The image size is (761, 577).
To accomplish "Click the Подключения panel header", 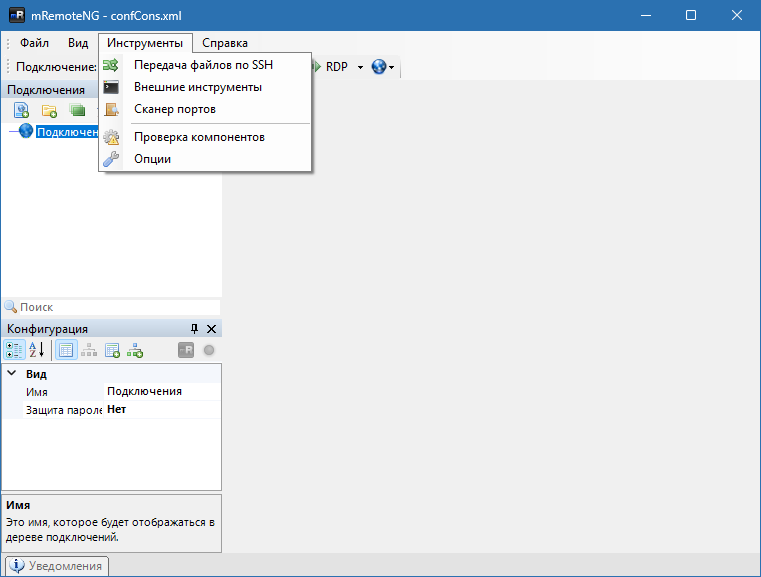I will click(46, 90).
